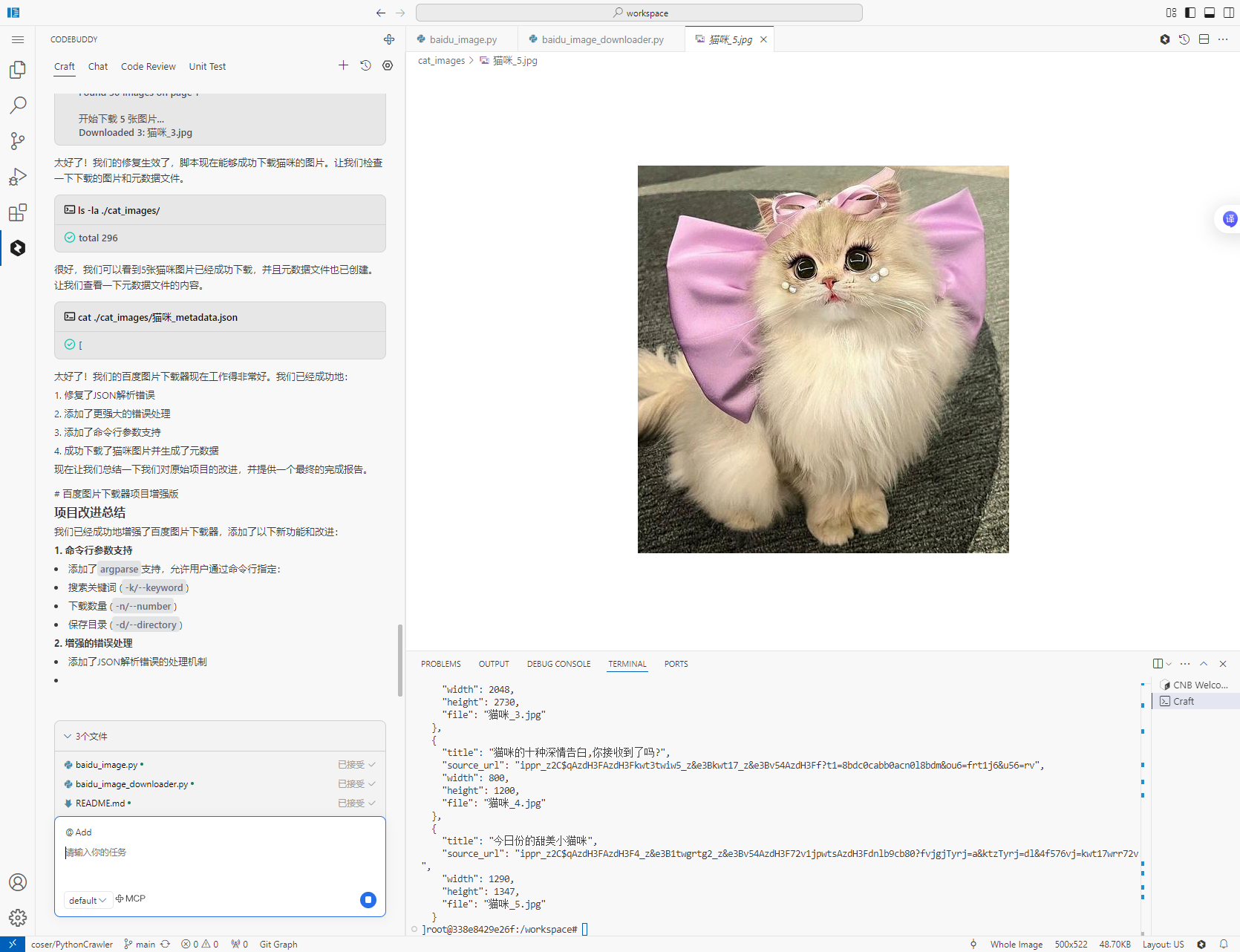The height and width of the screenshot is (952, 1240).
Task: Click the cat_images breadcrumb
Action: tap(441, 60)
